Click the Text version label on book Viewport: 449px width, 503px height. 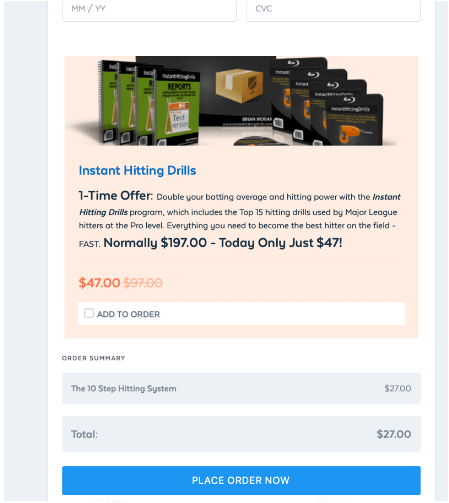click(x=179, y=121)
